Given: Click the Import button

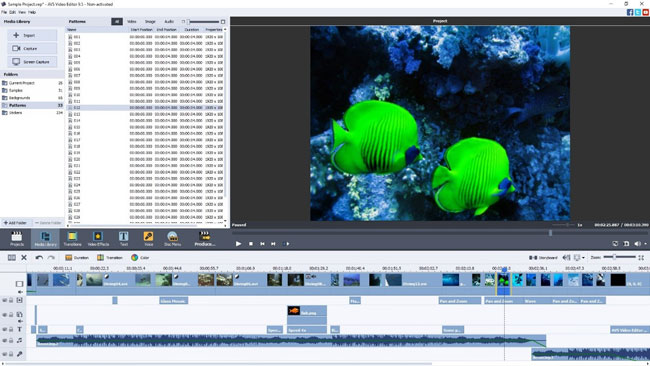Looking at the screenshot, I should pos(32,35).
